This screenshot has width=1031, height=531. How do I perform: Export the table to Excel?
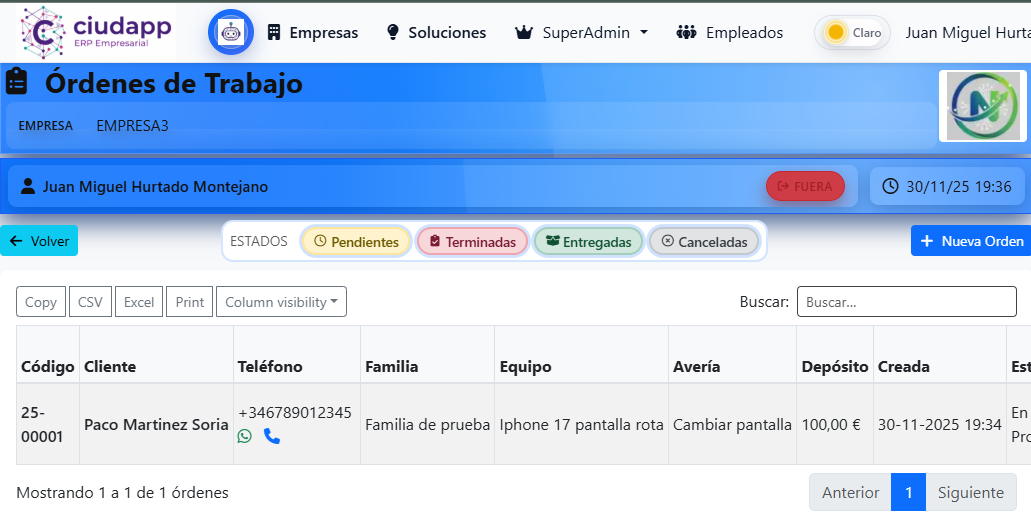(x=139, y=302)
